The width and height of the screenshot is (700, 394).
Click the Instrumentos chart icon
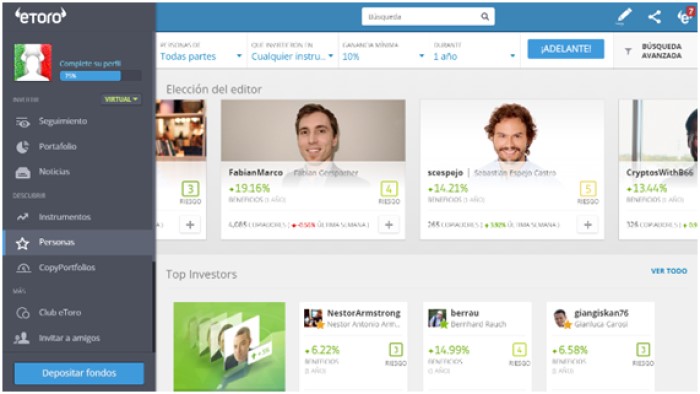pyautogui.click(x=23, y=217)
